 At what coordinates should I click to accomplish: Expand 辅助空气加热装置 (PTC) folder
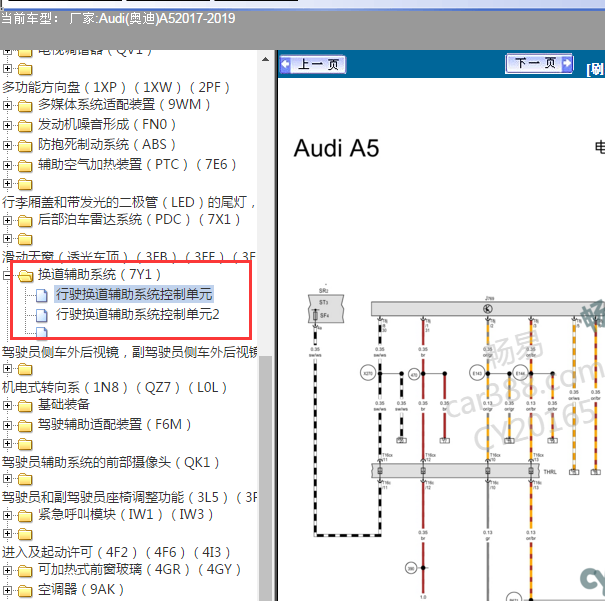click(x=7, y=165)
